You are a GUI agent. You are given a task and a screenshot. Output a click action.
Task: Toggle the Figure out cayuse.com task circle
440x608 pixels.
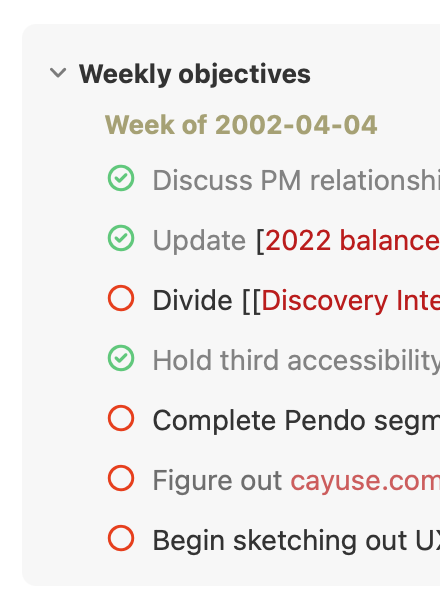(121, 478)
